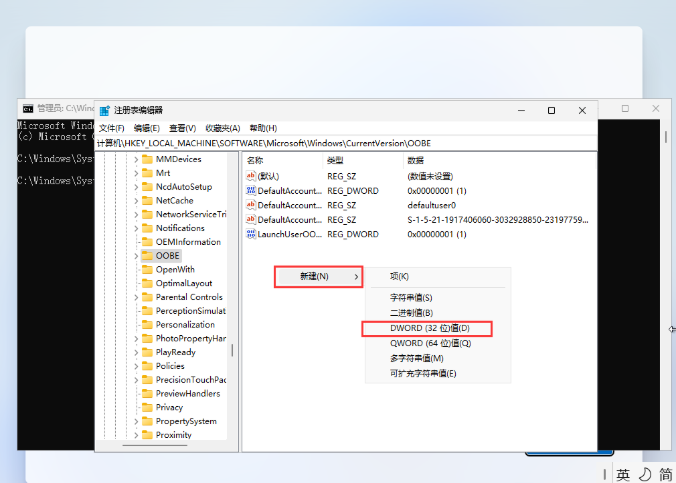
Task: Click the Registry Editor icon in title bar
Action: tap(105, 110)
